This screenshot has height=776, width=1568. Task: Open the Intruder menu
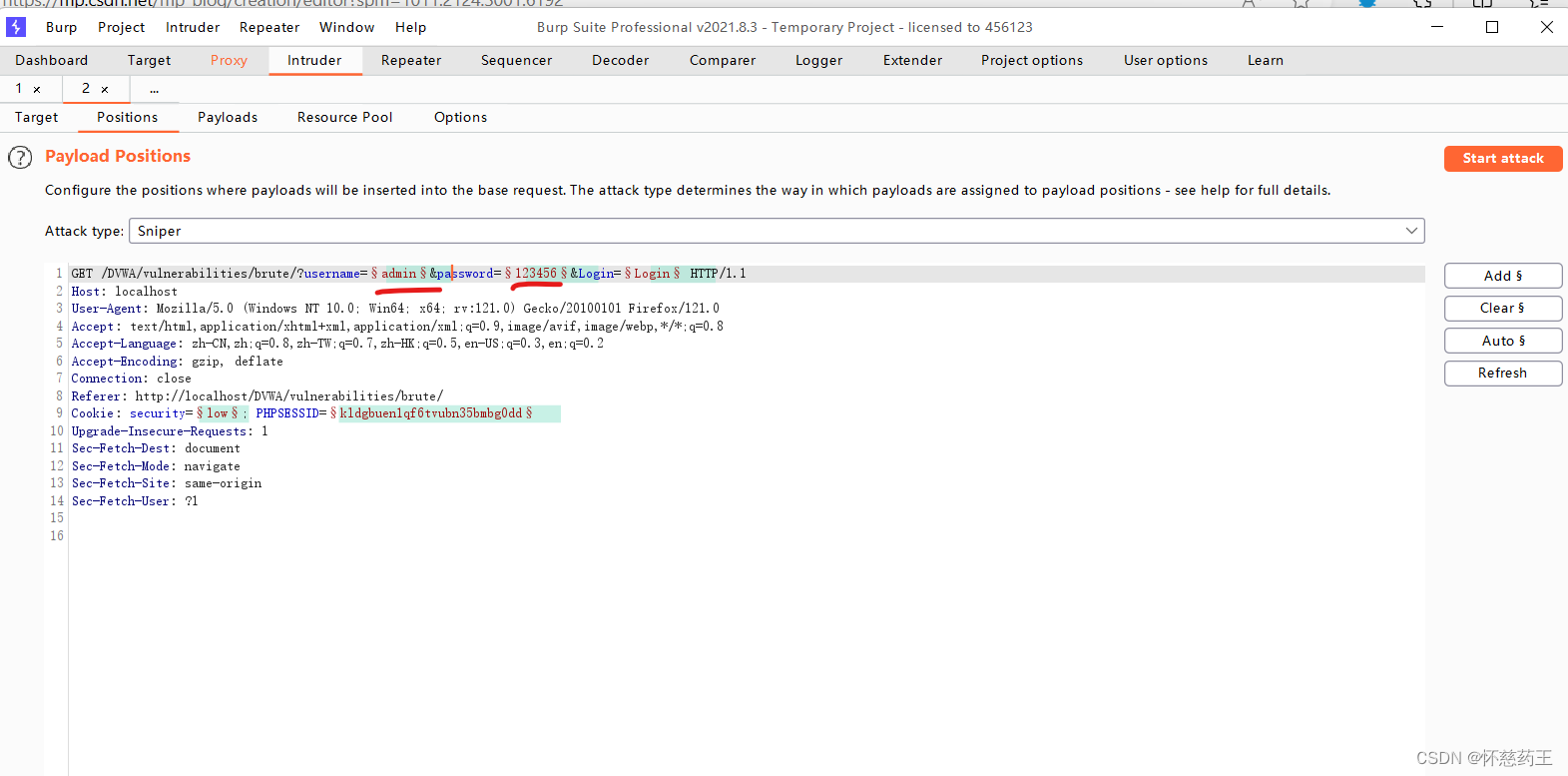click(193, 27)
